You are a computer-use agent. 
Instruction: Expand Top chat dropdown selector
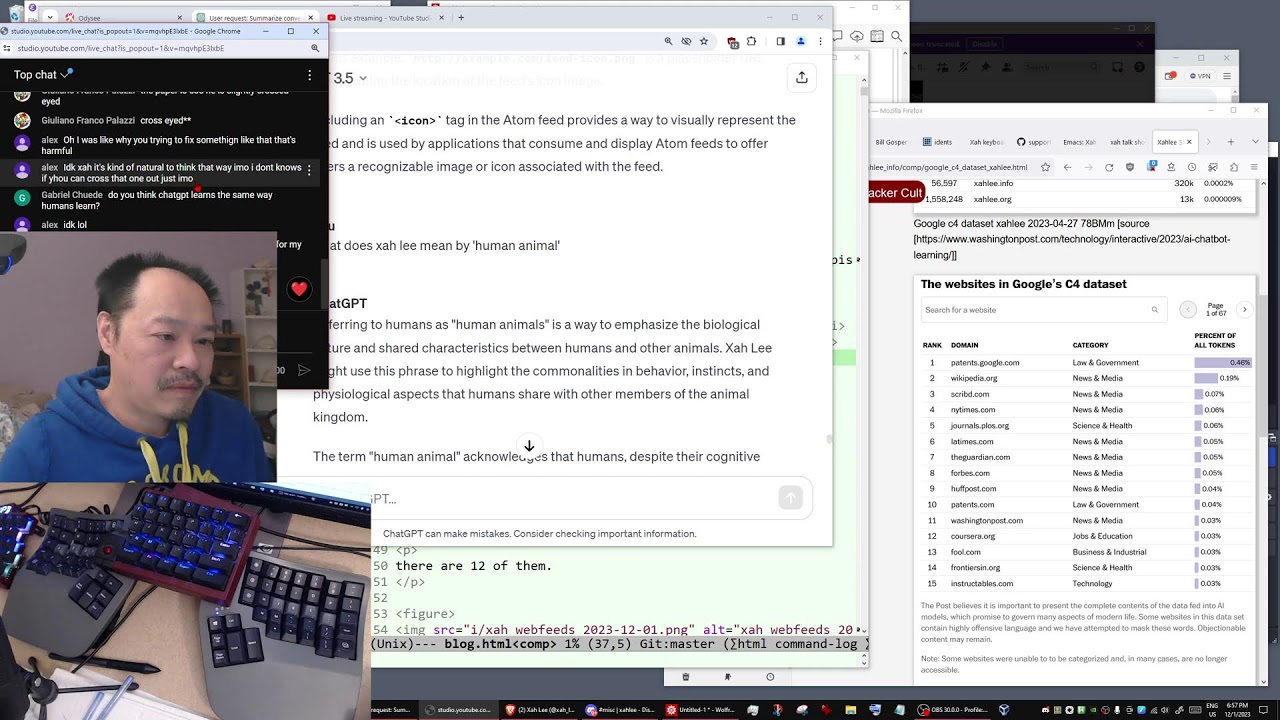pyautogui.click(x=43, y=75)
